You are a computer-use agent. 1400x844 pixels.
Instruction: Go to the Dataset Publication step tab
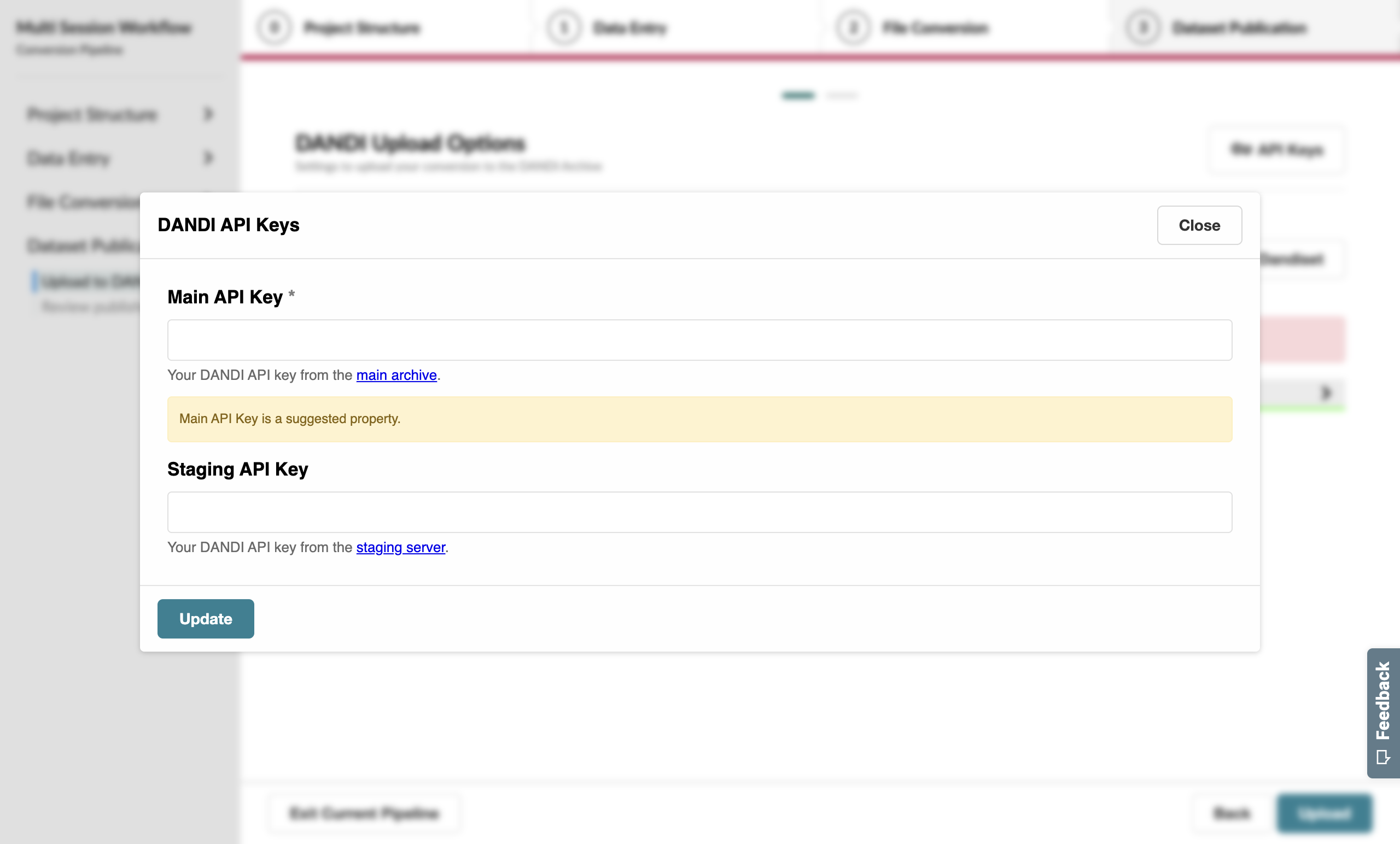click(x=1255, y=28)
